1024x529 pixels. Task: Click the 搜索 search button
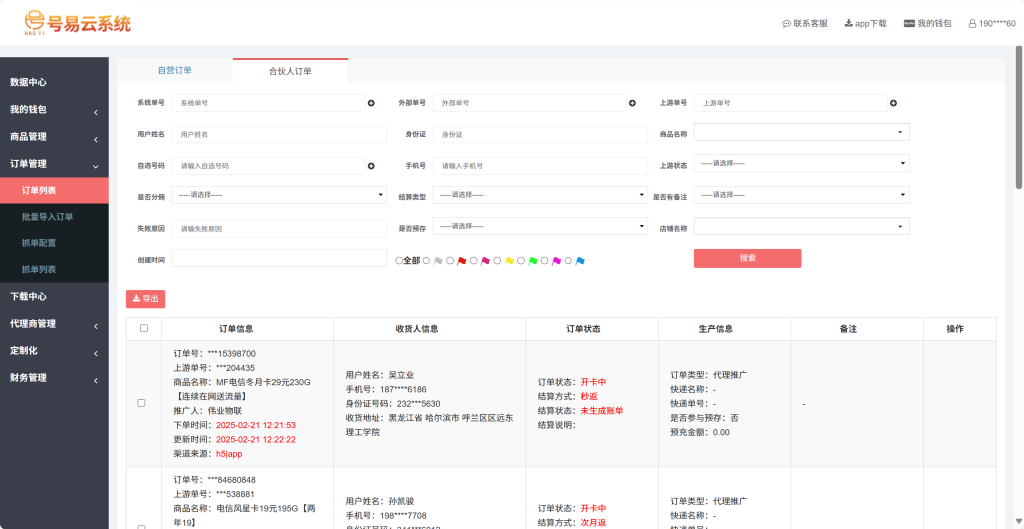[747, 258]
